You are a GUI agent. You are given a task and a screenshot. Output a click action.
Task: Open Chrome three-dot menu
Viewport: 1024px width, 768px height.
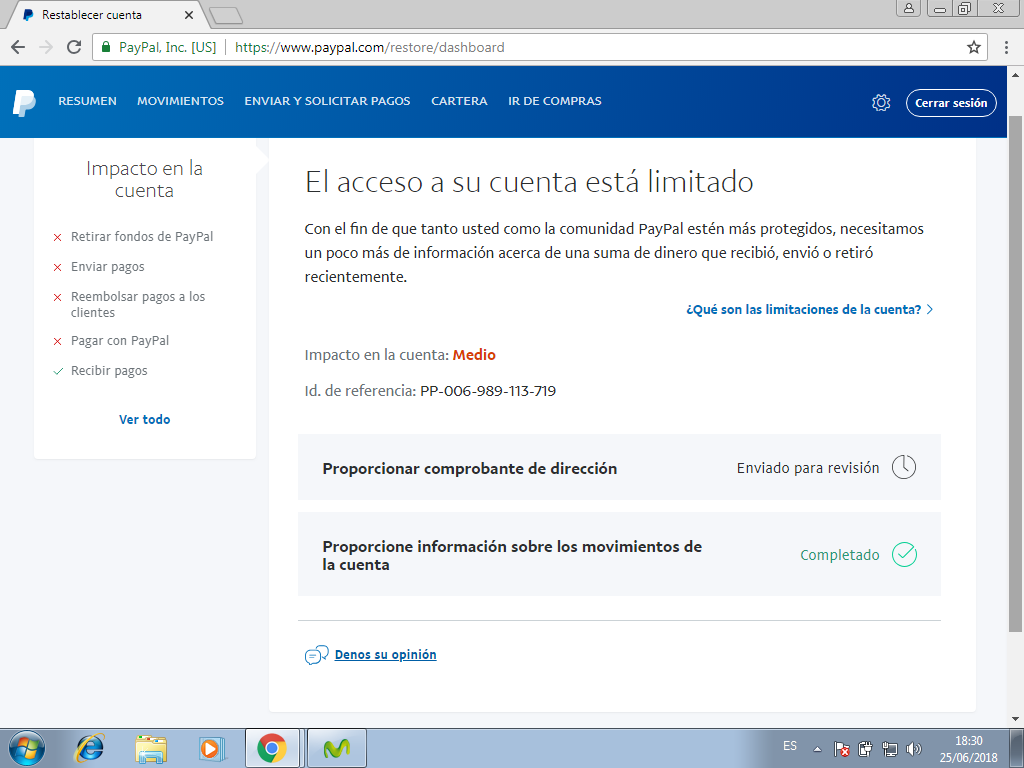[x=1006, y=47]
